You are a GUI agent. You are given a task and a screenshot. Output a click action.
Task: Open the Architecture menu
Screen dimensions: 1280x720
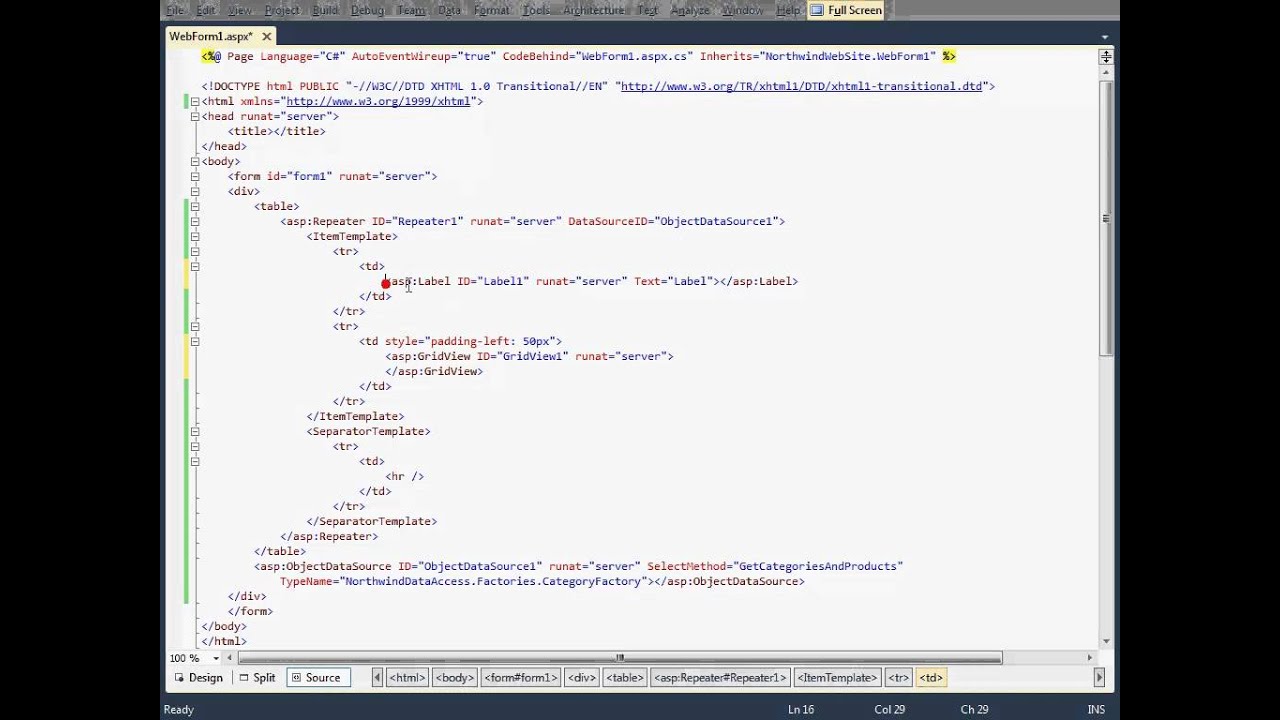click(594, 10)
